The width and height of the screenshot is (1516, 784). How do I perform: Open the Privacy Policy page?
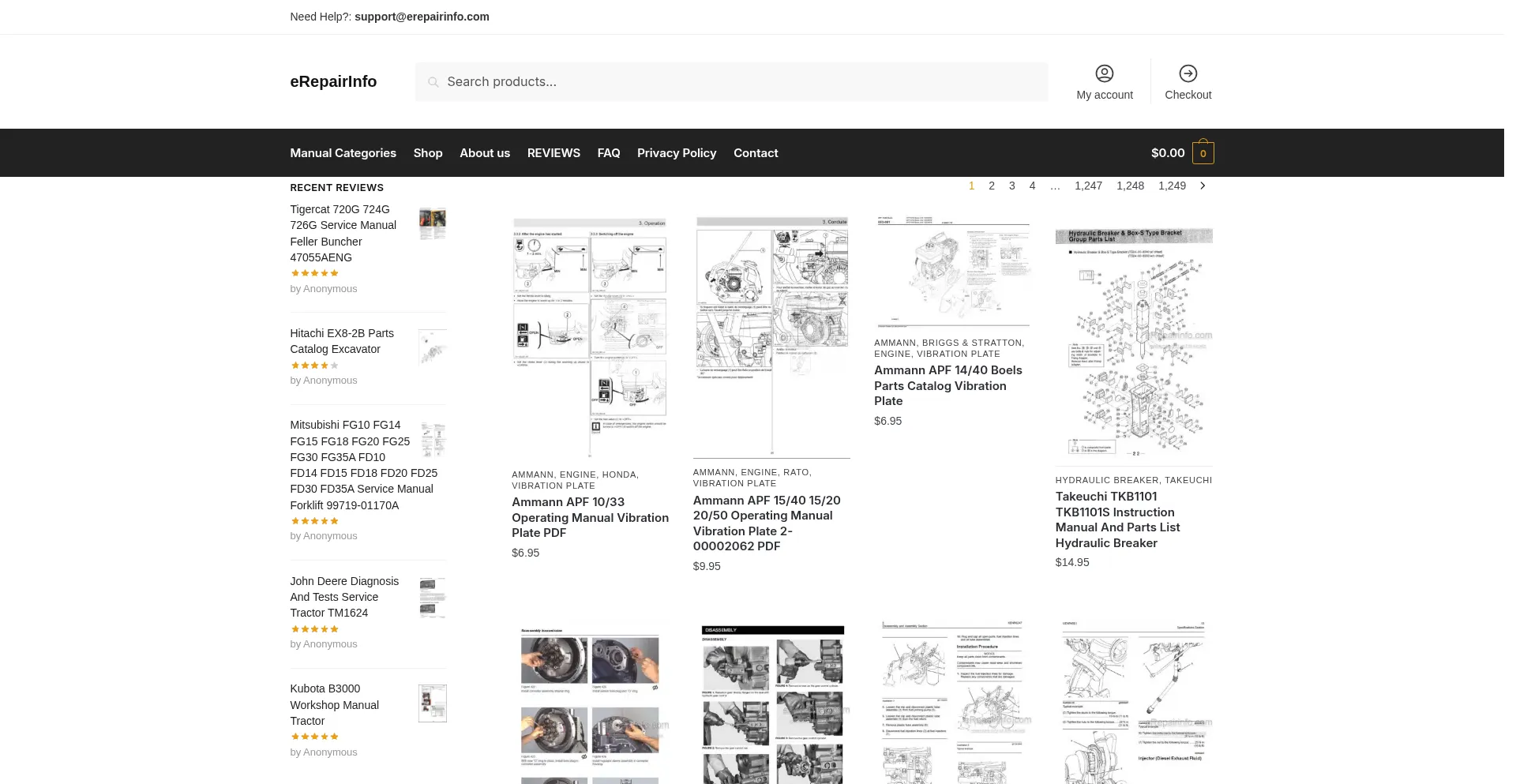(x=677, y=153)
